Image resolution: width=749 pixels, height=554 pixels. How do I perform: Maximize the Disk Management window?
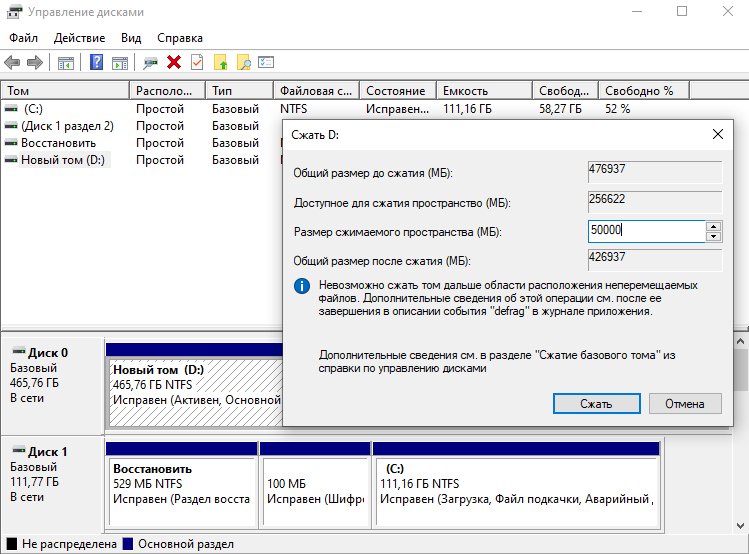[682, 11]
